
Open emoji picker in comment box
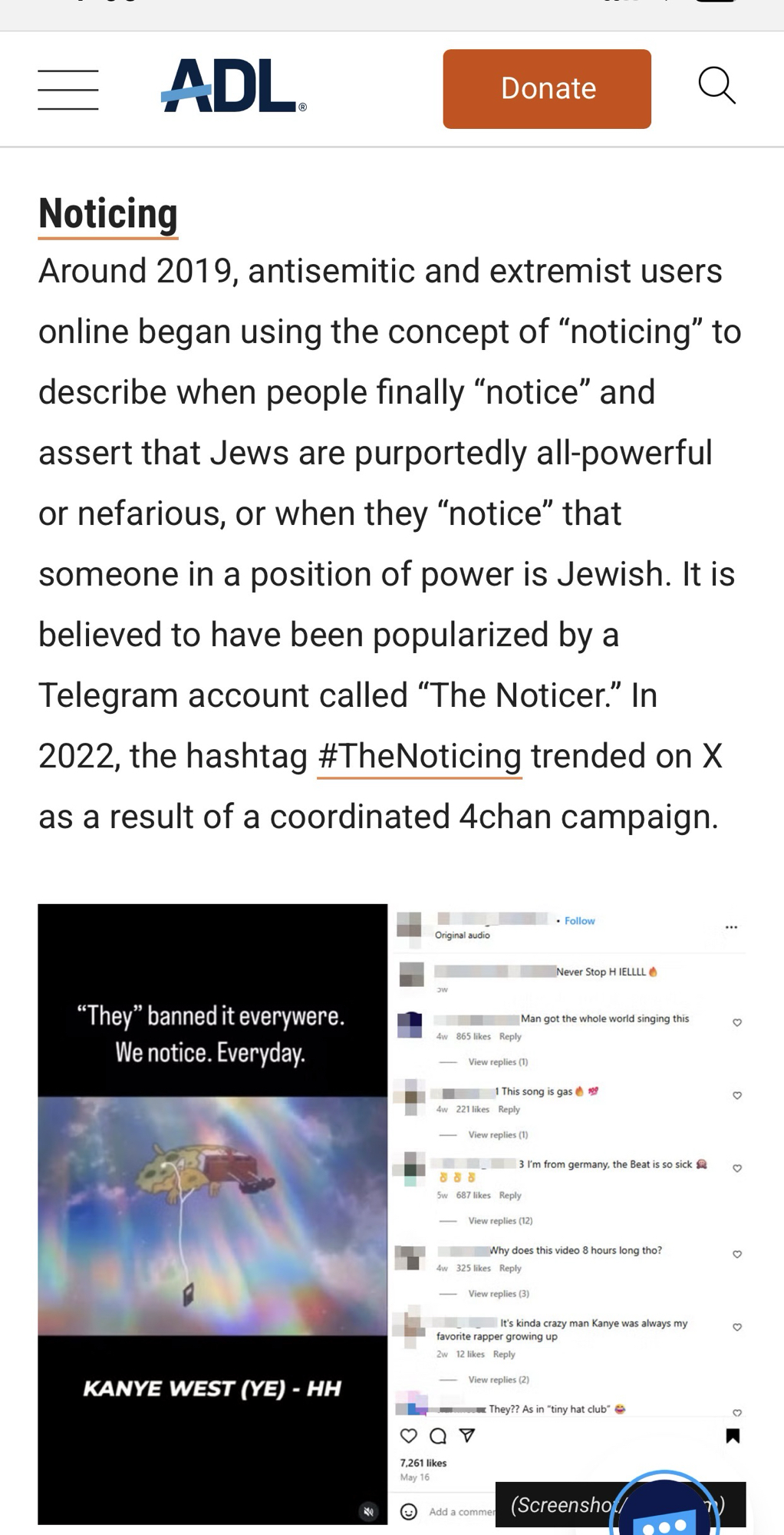point(409,1512)
